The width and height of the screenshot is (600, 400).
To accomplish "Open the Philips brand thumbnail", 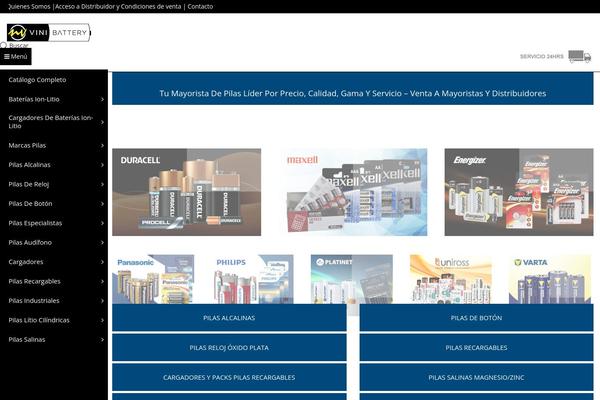I will [253, 279].
